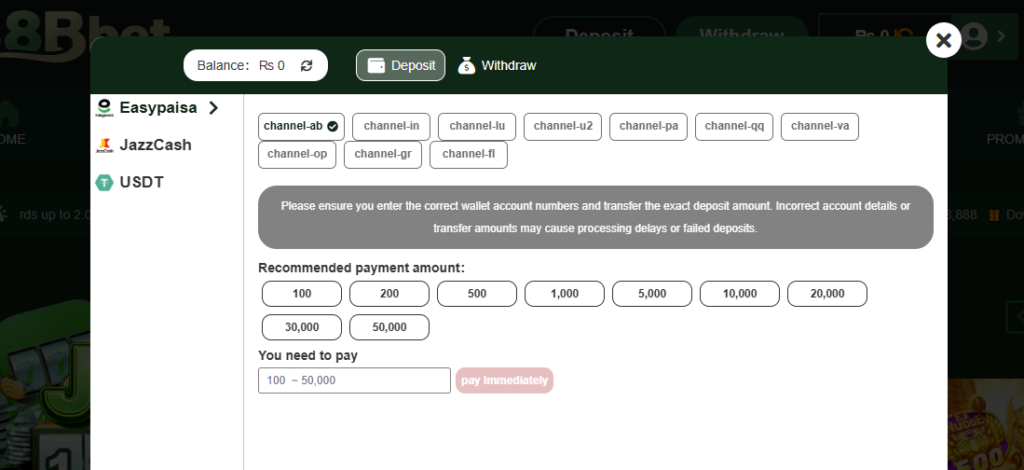Select channel-va option
The image size is (1024, 470).
820,127
